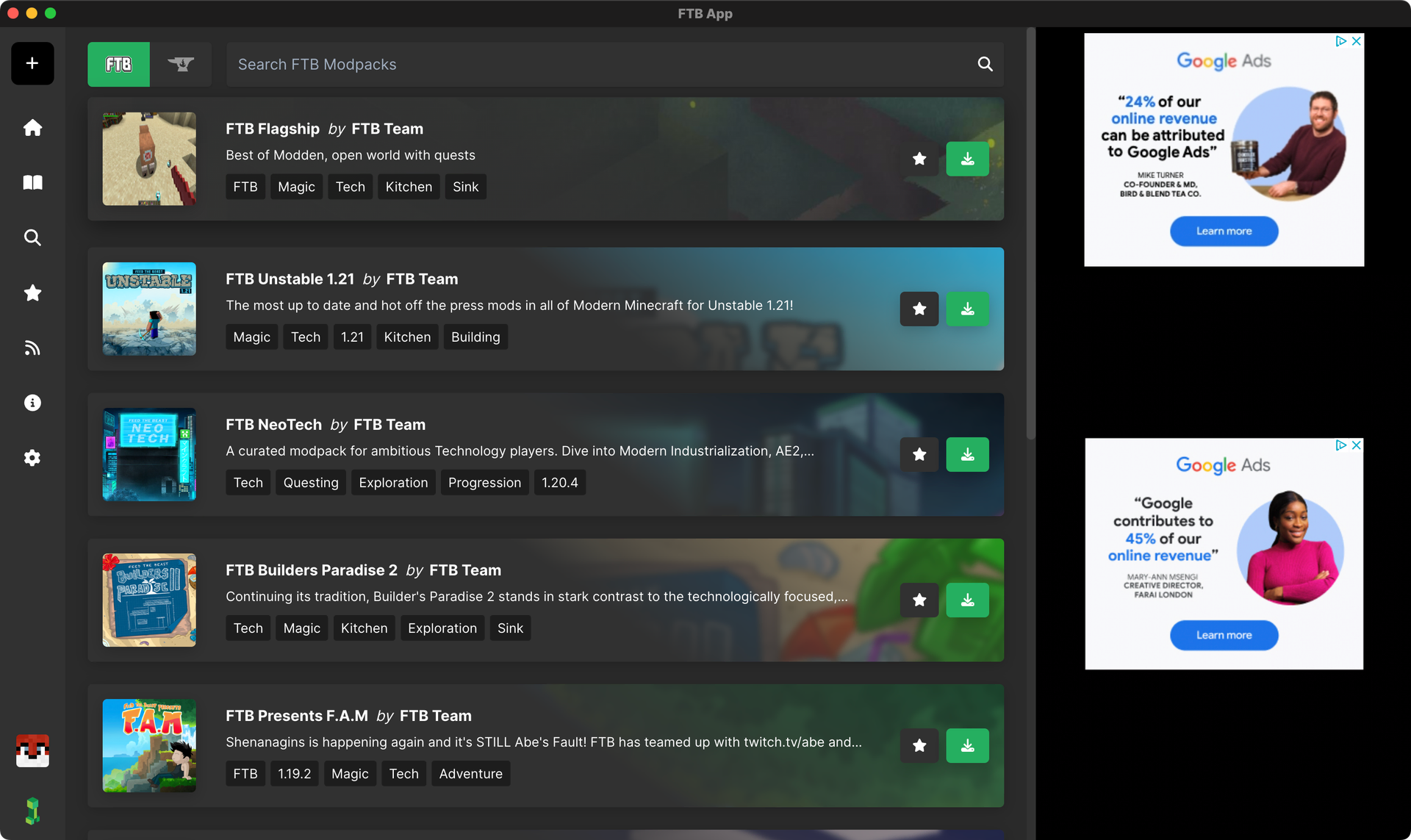The width and height of the screenshot is (1411, 840).
Task: Favorite FTB Flagship with the star button
Action: pos(919,159)
